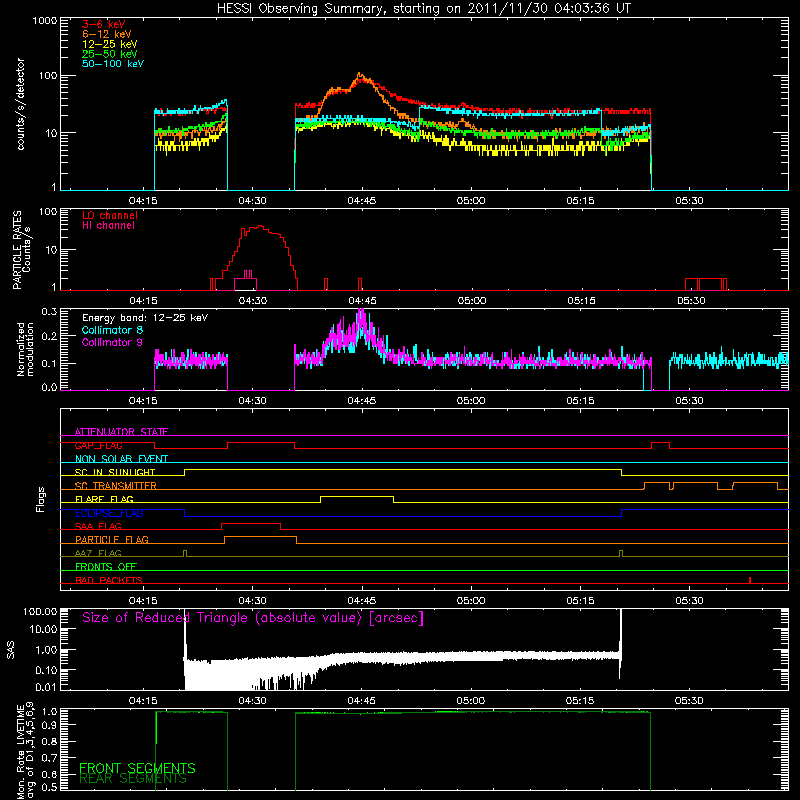Click the FRONTS_OFF flag label
Image resolution: width=800 pixels, height=800 pixels.
click(106, 566)
